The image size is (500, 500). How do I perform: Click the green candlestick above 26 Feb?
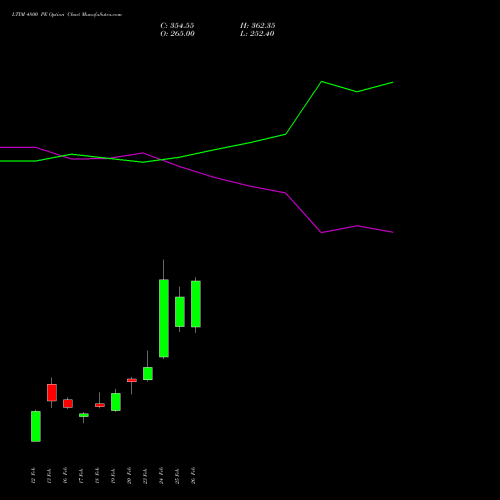pos(196,304)
